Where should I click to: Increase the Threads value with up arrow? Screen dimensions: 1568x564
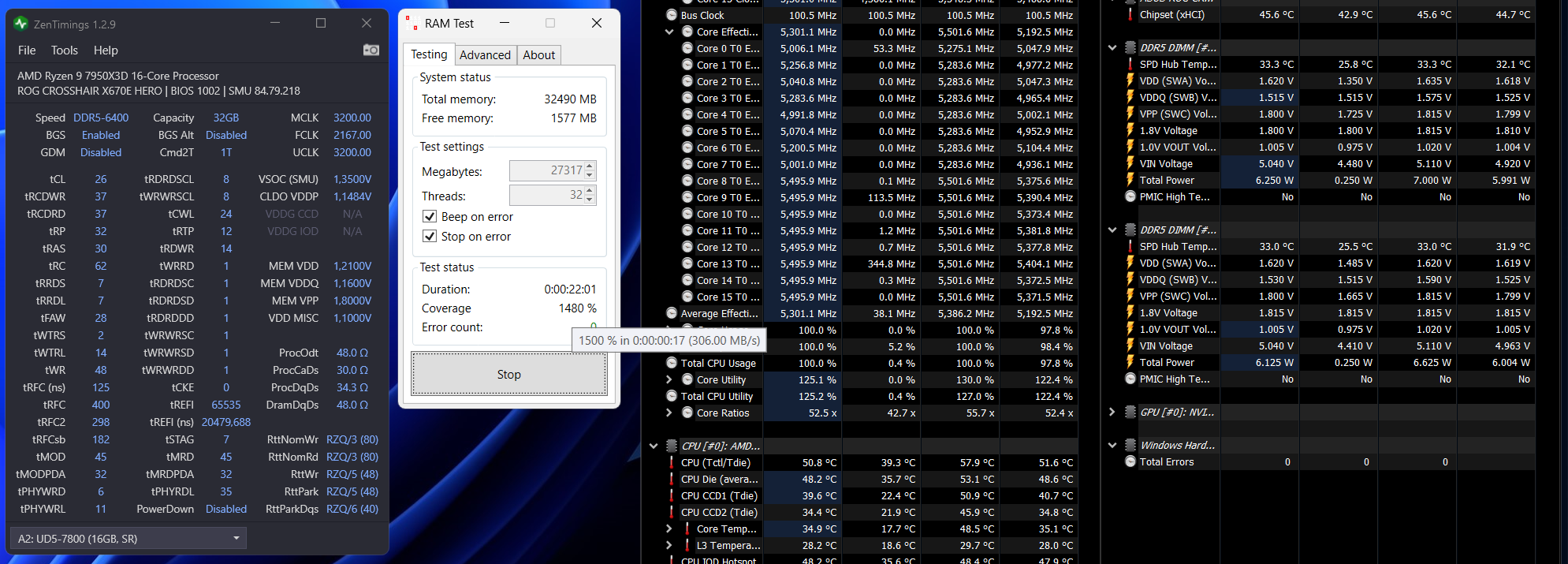590,190
